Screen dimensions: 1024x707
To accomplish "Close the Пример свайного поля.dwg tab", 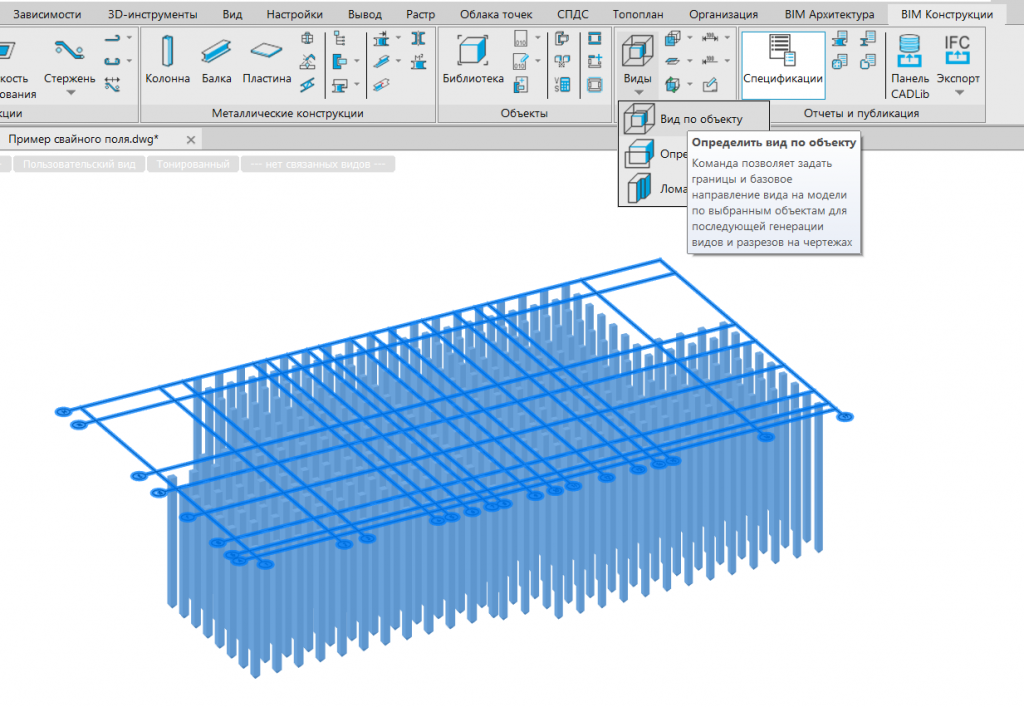I will [191, 140].
